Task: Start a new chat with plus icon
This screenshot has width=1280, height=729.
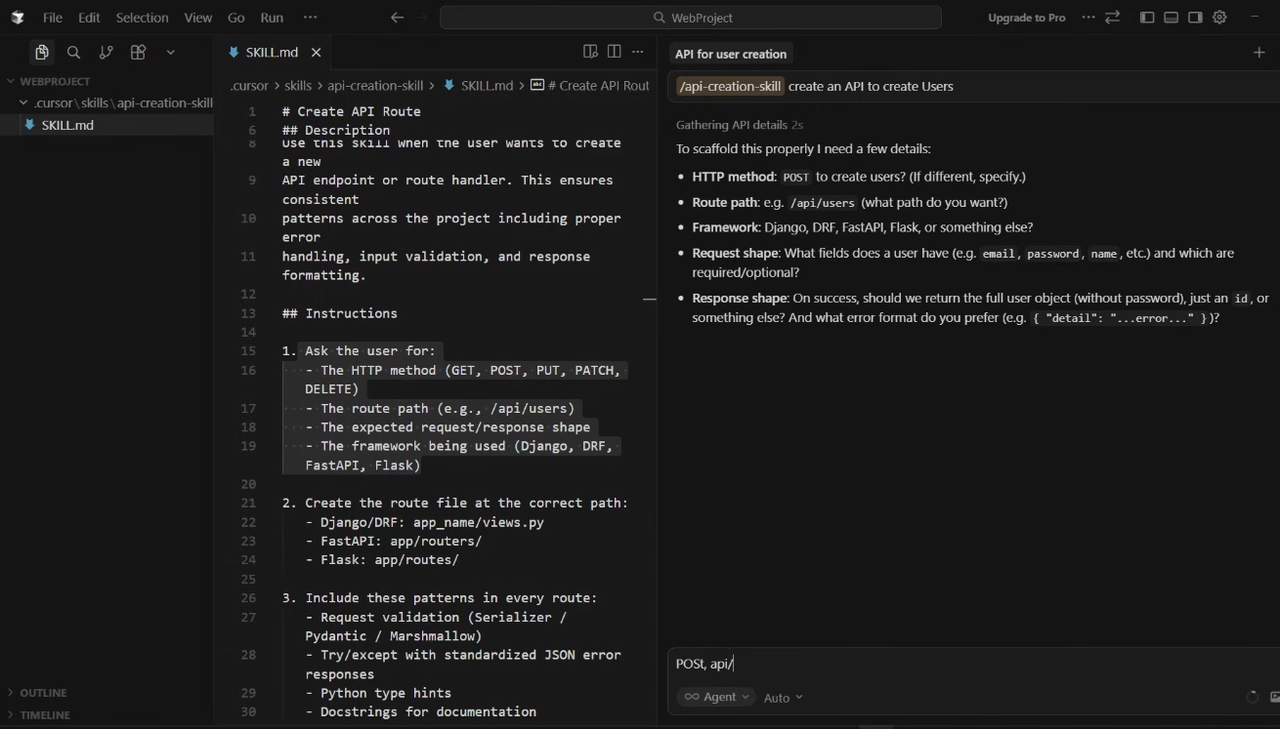Action: coord(1259,53)
